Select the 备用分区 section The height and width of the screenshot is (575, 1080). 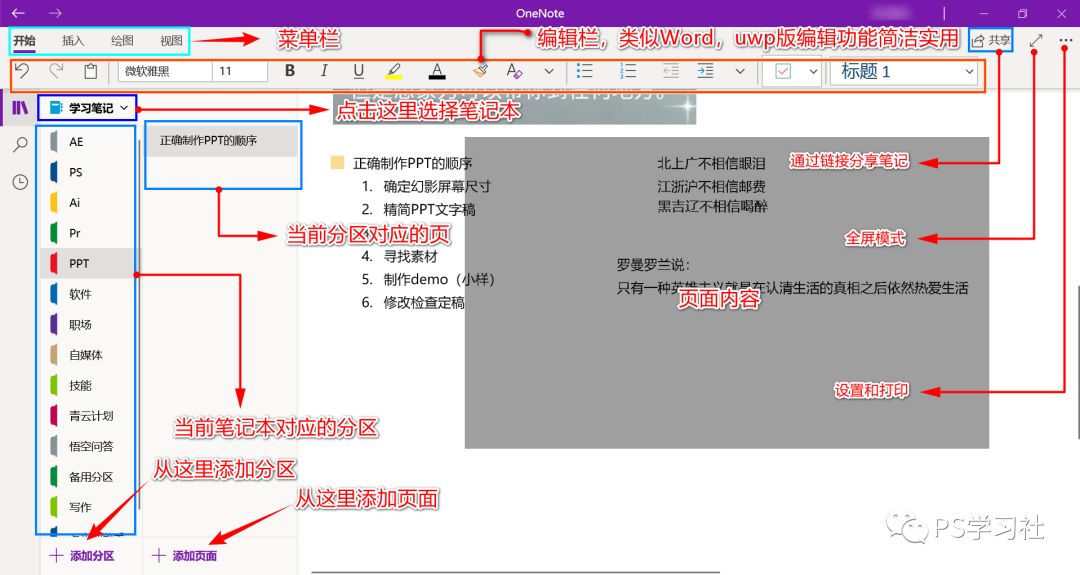(88, 476)
